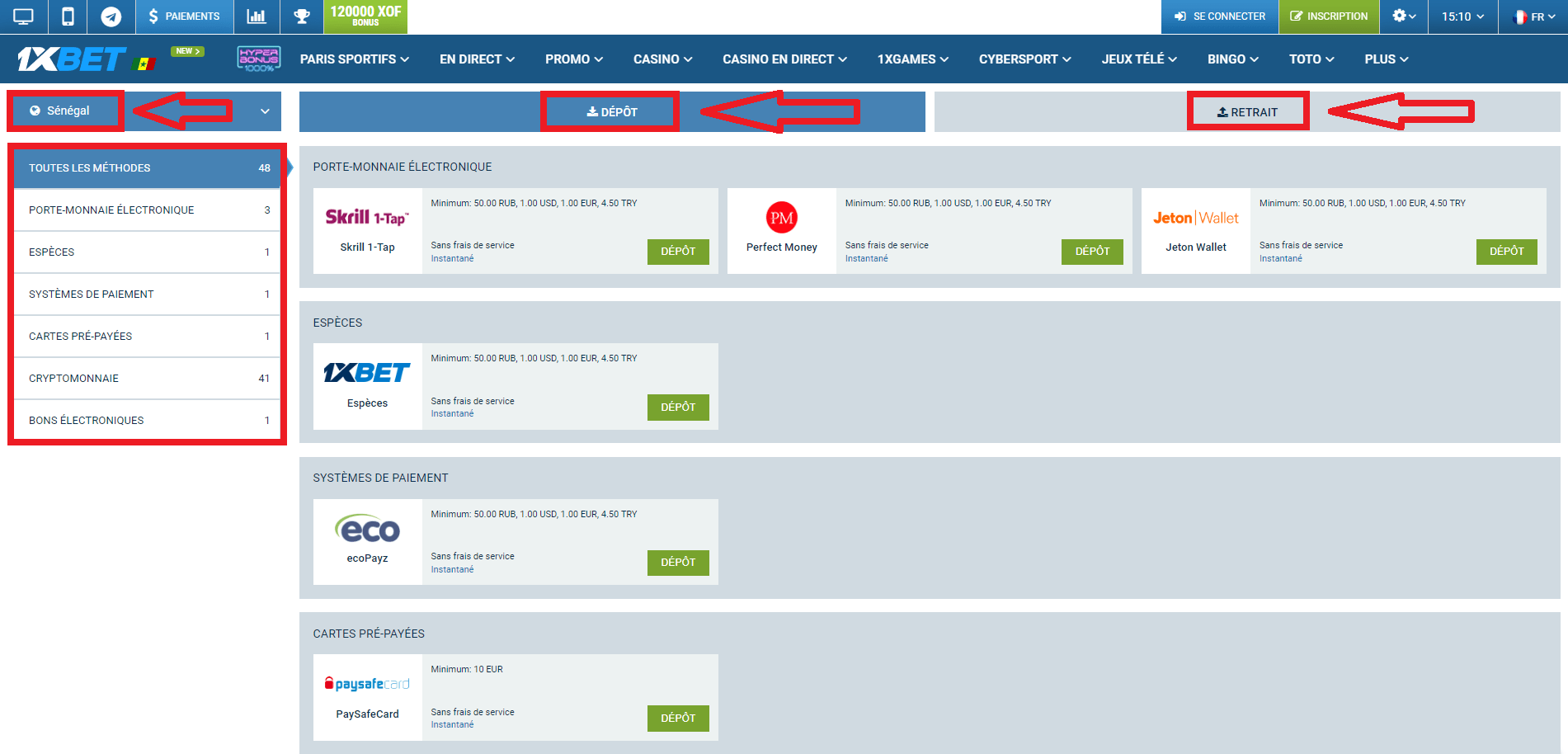Image resolution: width=1568 pixels, height=754 pixels.
Task: Click Dépôt button for Espèces
Action: point(678,408)
